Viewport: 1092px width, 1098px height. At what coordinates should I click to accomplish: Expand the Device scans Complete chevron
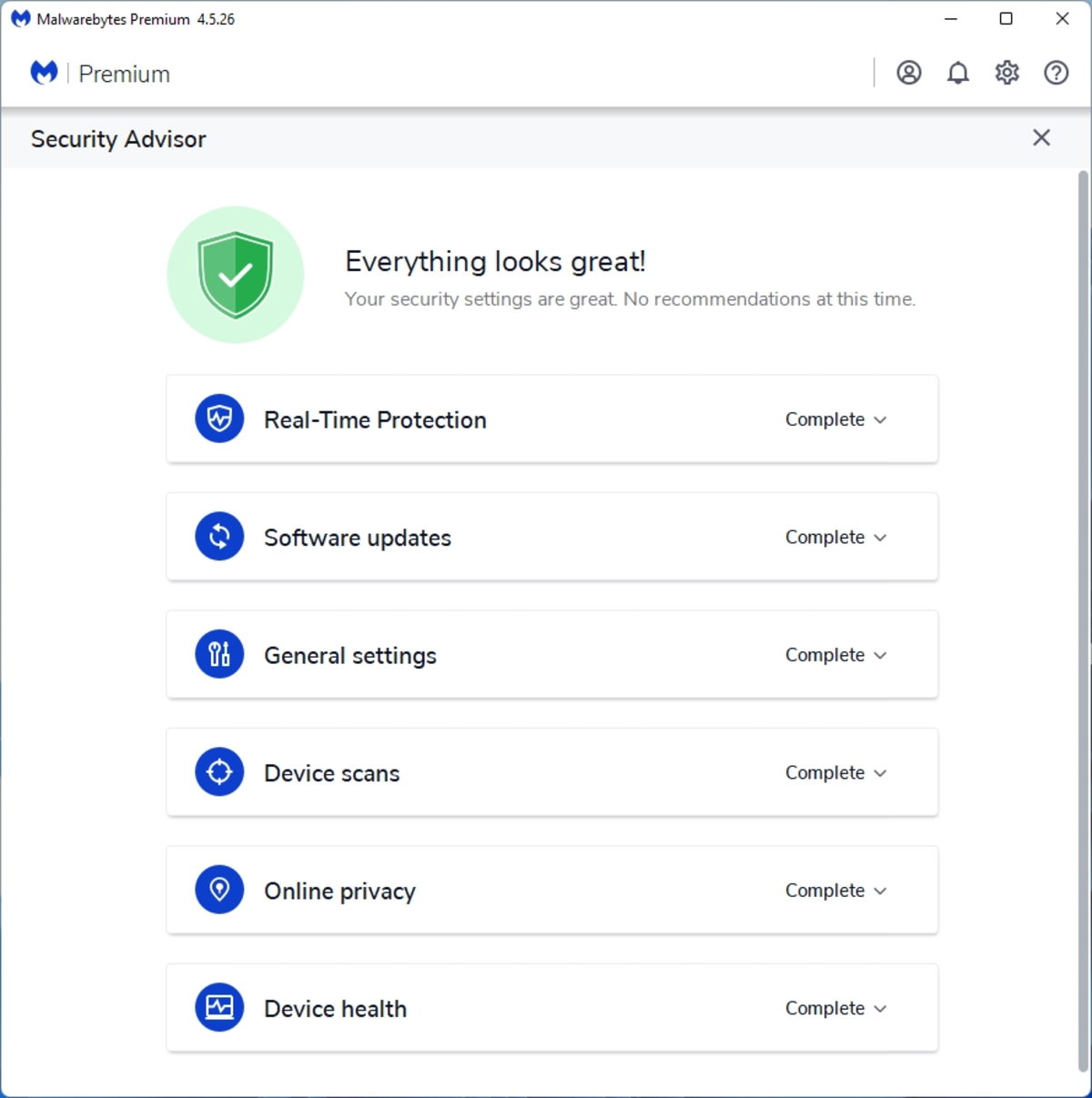(880, 773)
